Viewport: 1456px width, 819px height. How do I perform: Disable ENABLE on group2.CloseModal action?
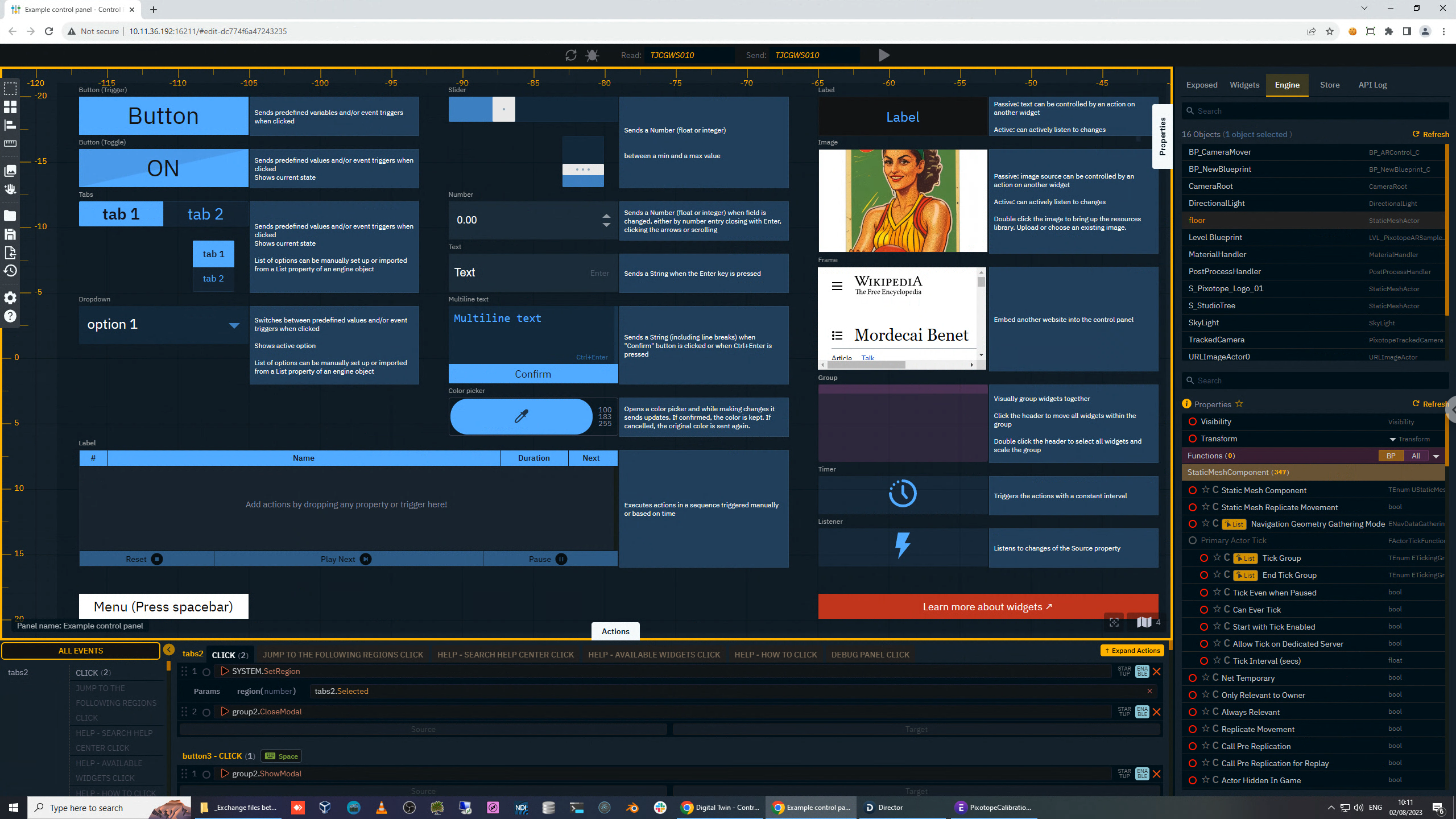(x=1141, y=712)
